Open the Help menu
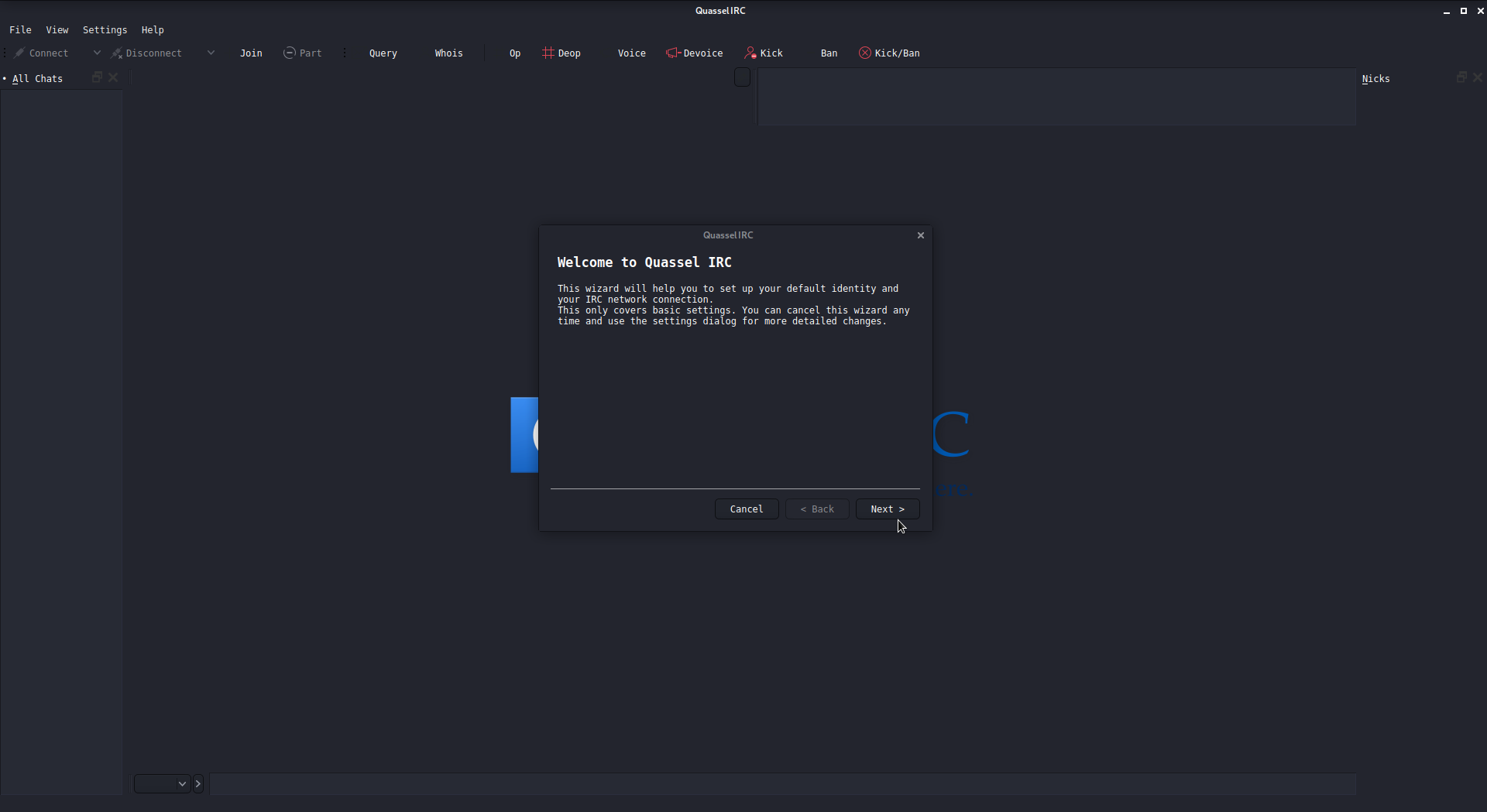The width and height of the screenshot is (1487, 812). (x=153, y=30)
